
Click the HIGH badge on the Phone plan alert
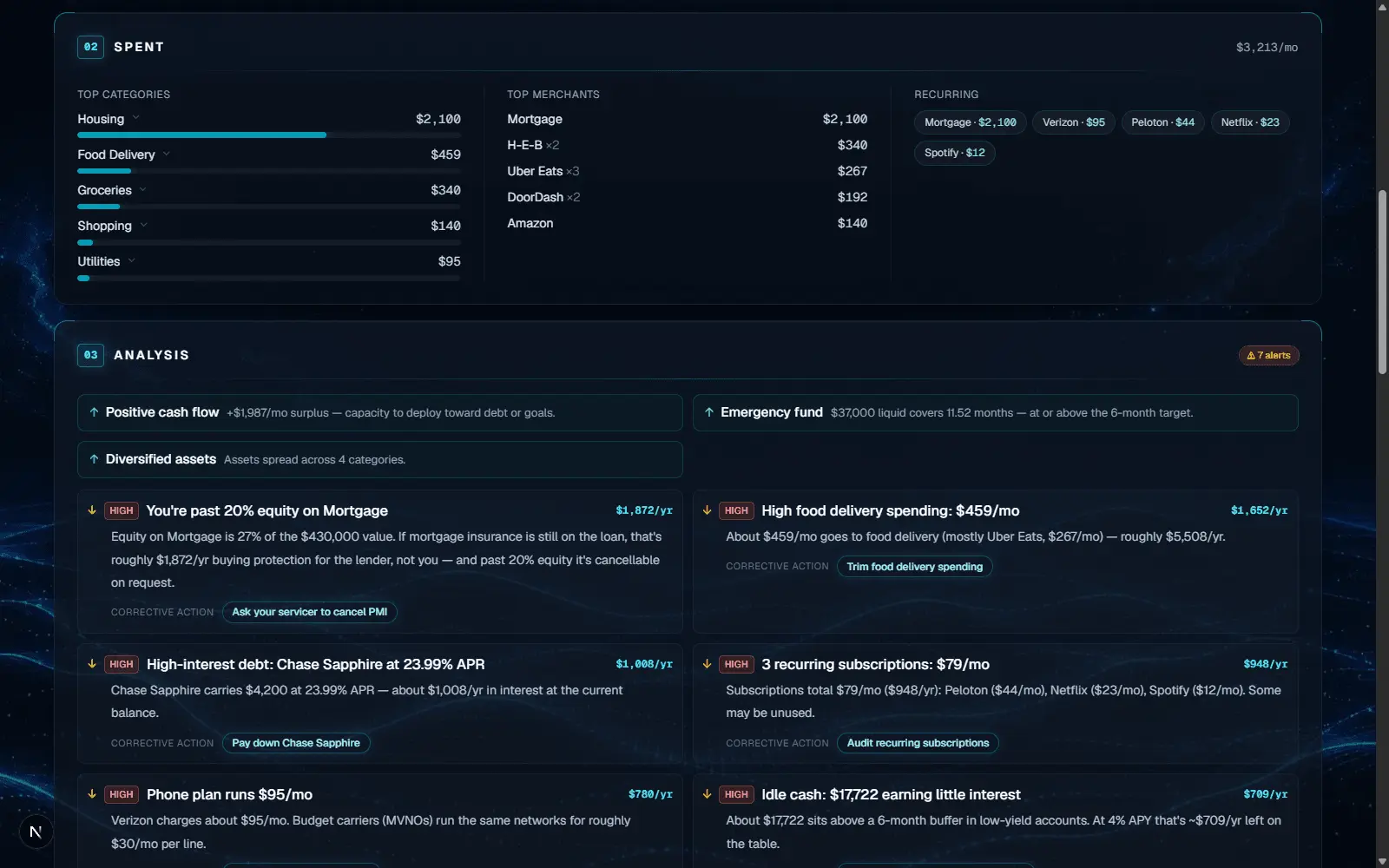click(122, 794)
